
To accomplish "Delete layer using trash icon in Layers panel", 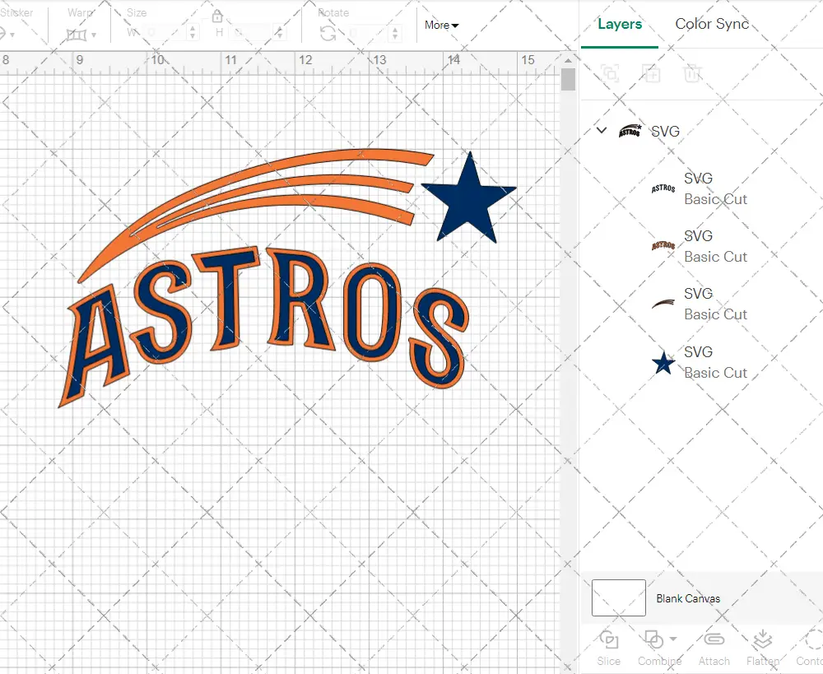I will tap(693, 74).
